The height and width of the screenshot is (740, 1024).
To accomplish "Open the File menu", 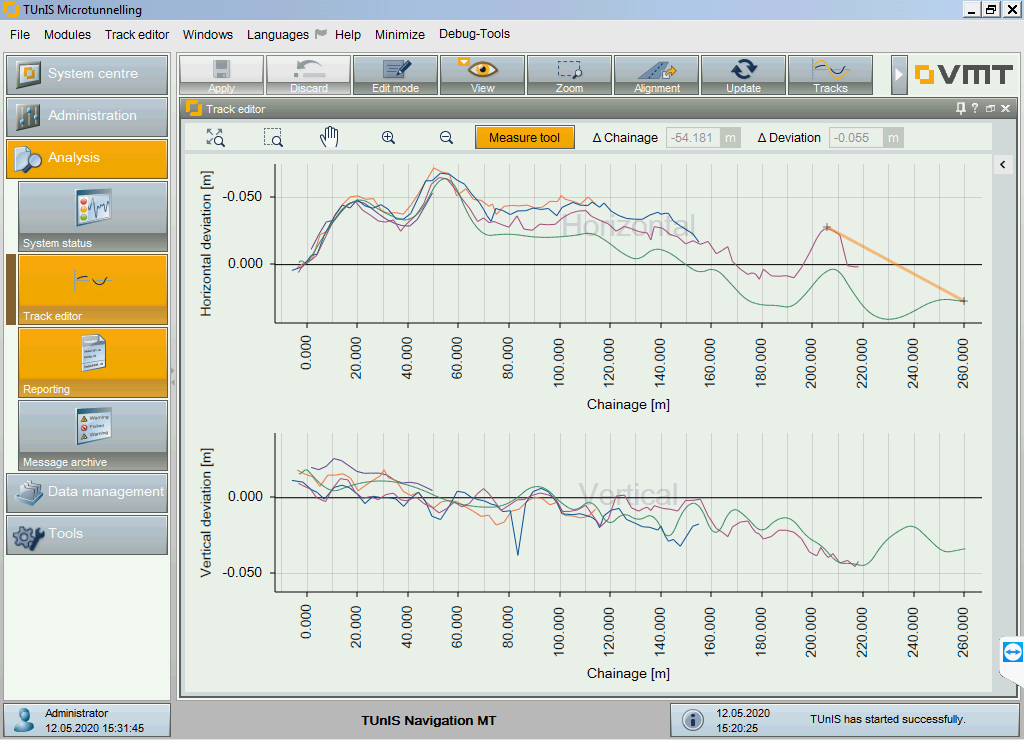I will tap(20, 35).
